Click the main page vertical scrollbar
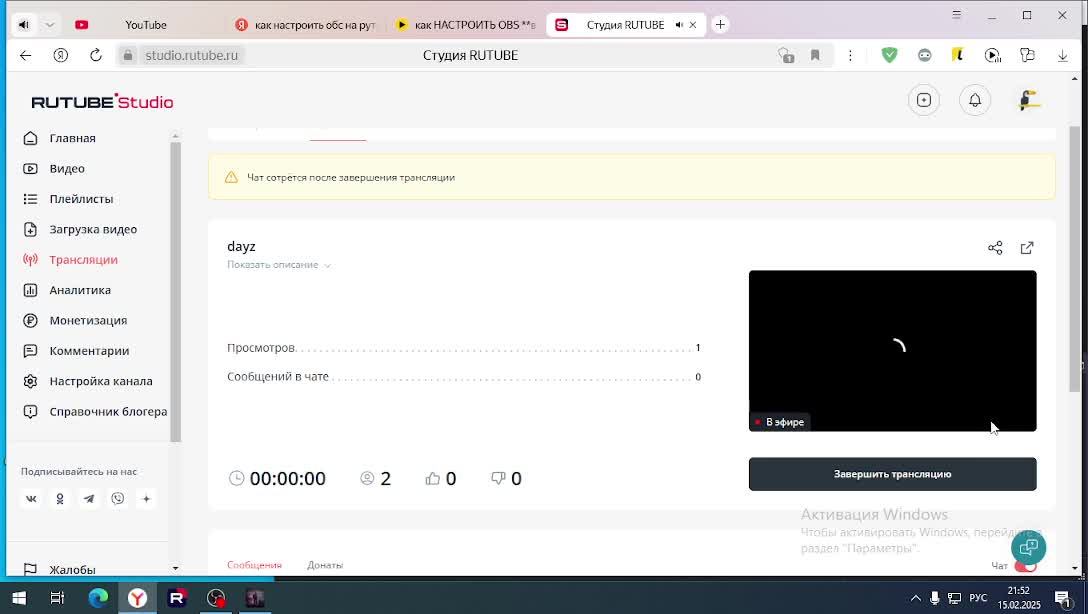This screenshot has width=1088, height=614. pyautogui.click(x=1075, y=259)
